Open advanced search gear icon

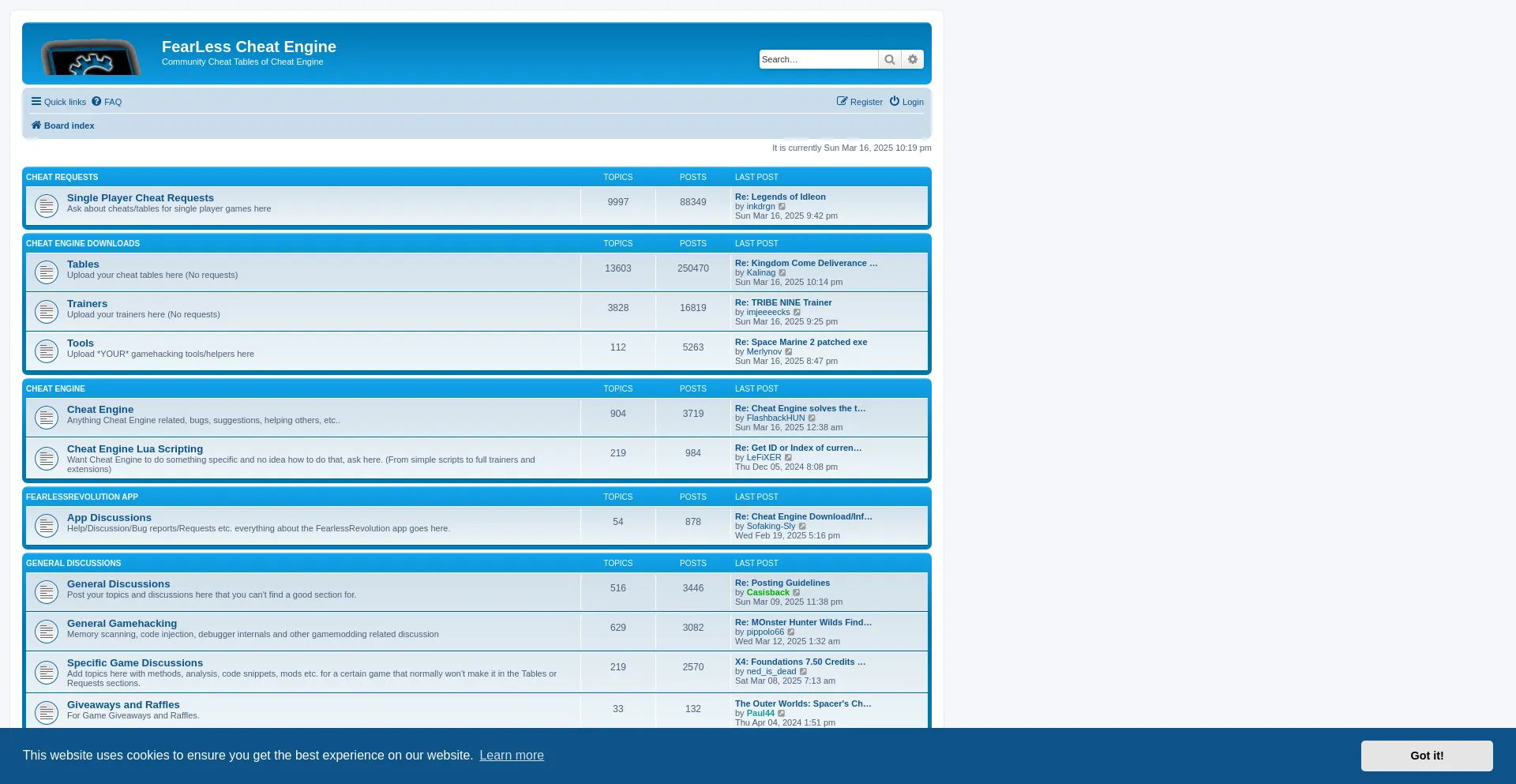click(913, 59)
